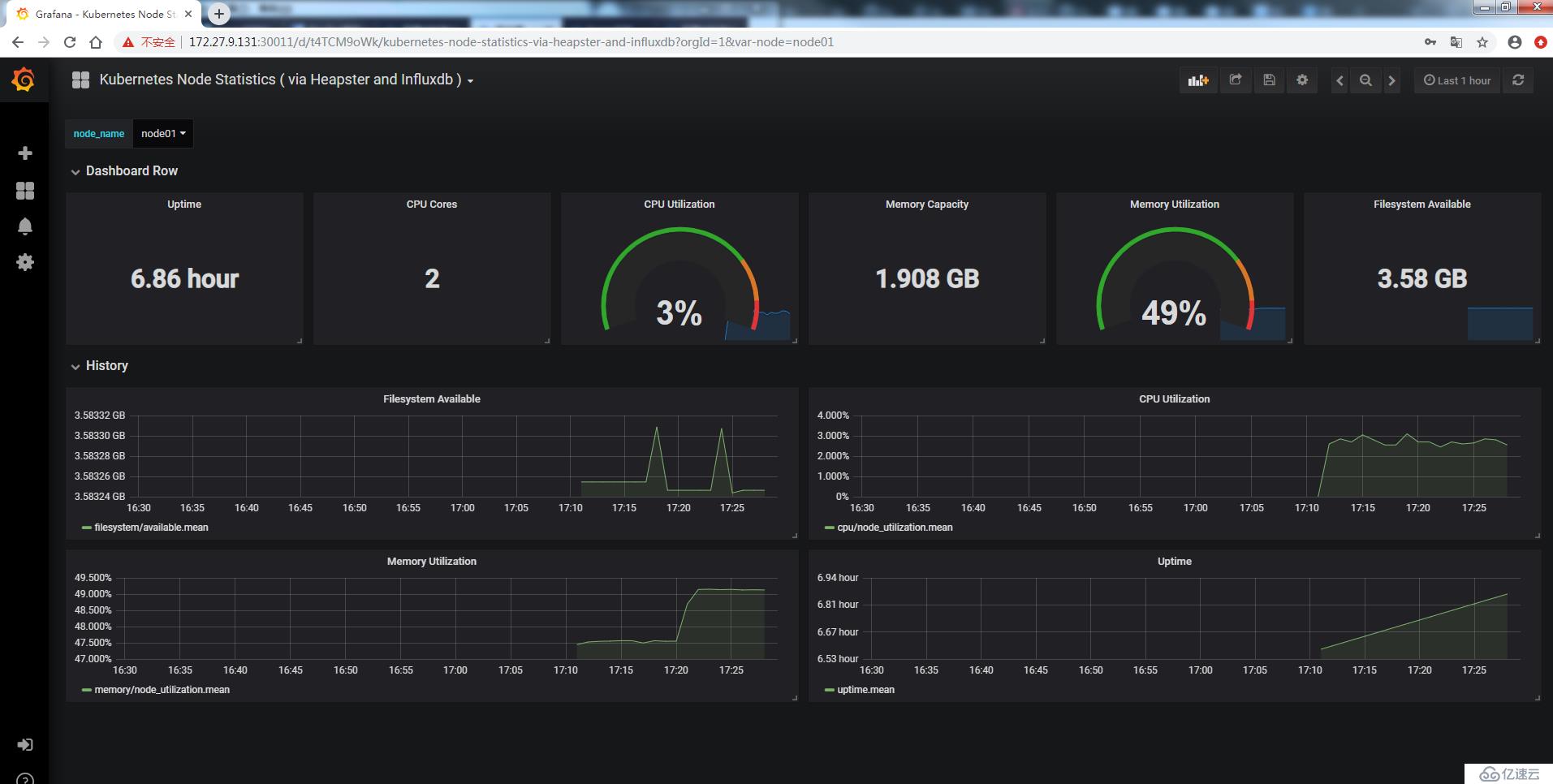Click the 1.908 GB memory capacity value
This screenshot has width=1553, height=784.
927,279
